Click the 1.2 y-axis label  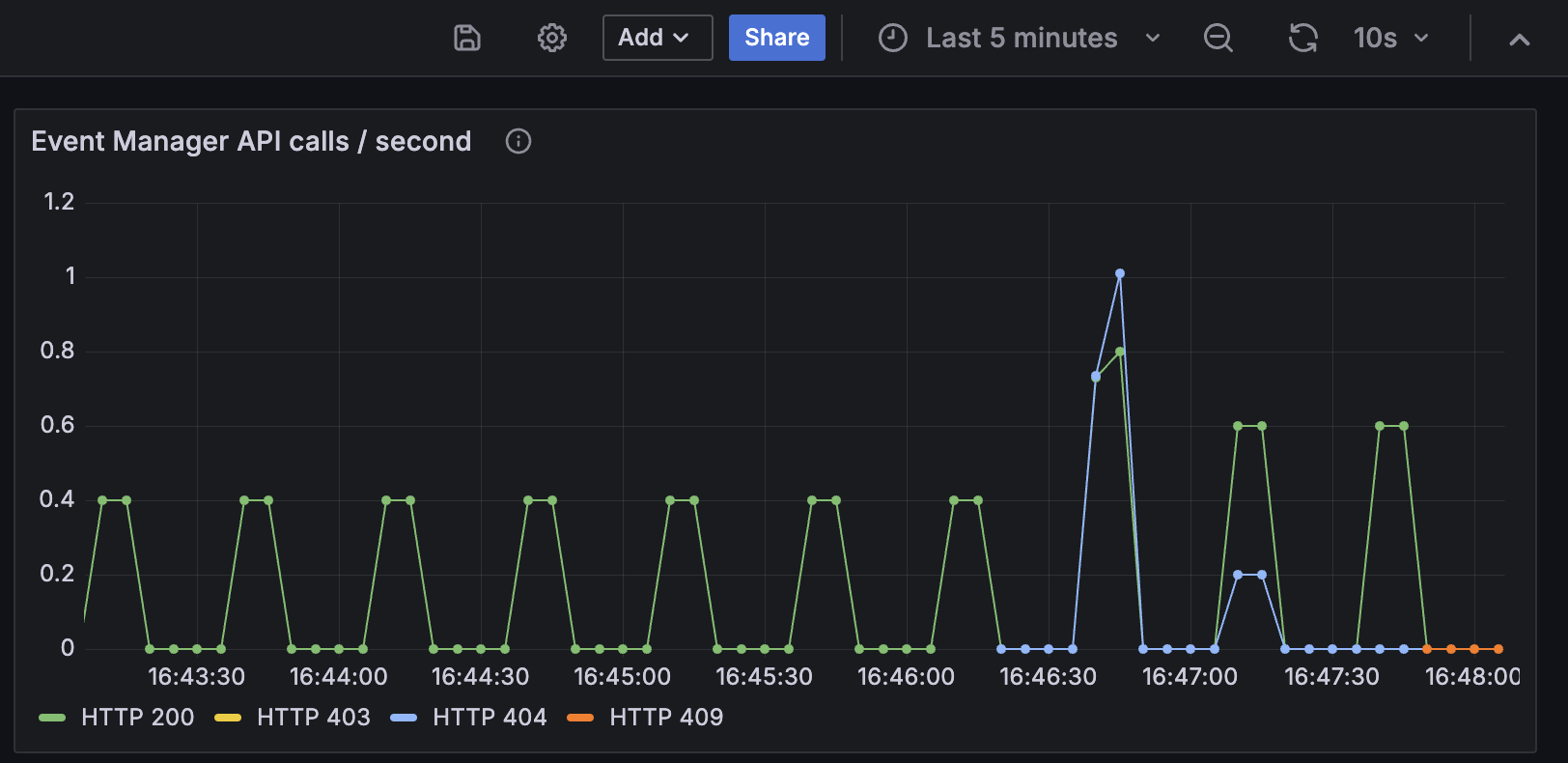59,201
